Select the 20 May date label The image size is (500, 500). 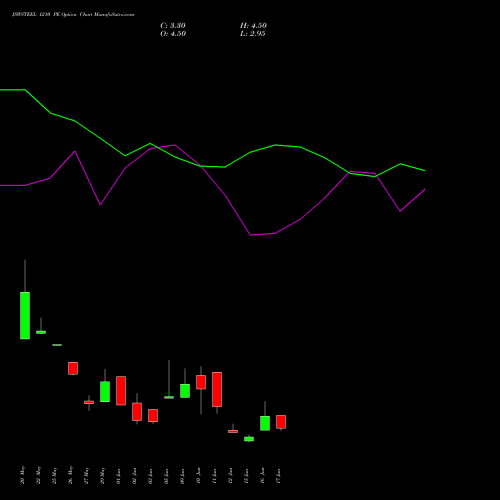[x=22, y=475]
